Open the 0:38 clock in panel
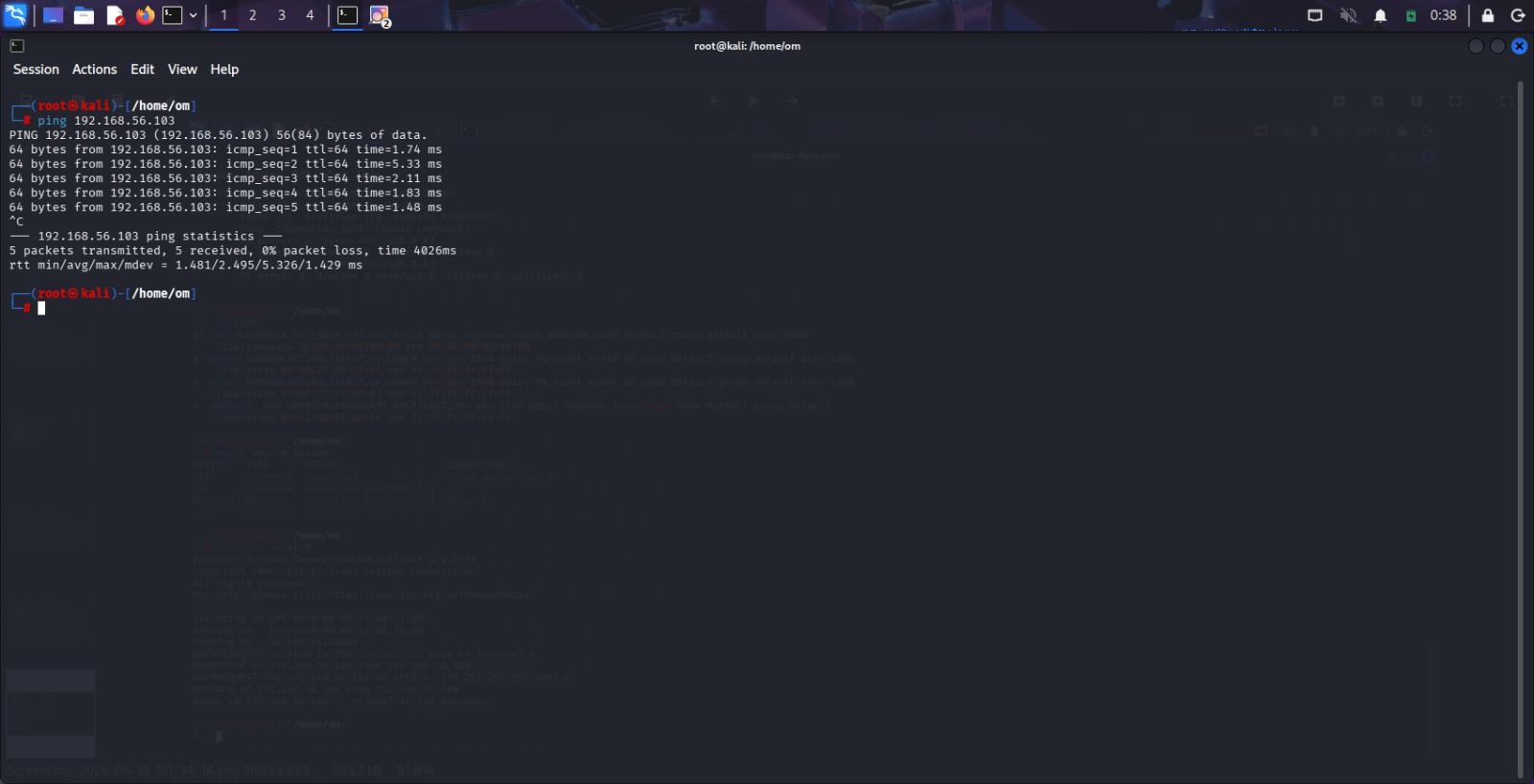The image size is (1534, 784). pos(1443,15)
